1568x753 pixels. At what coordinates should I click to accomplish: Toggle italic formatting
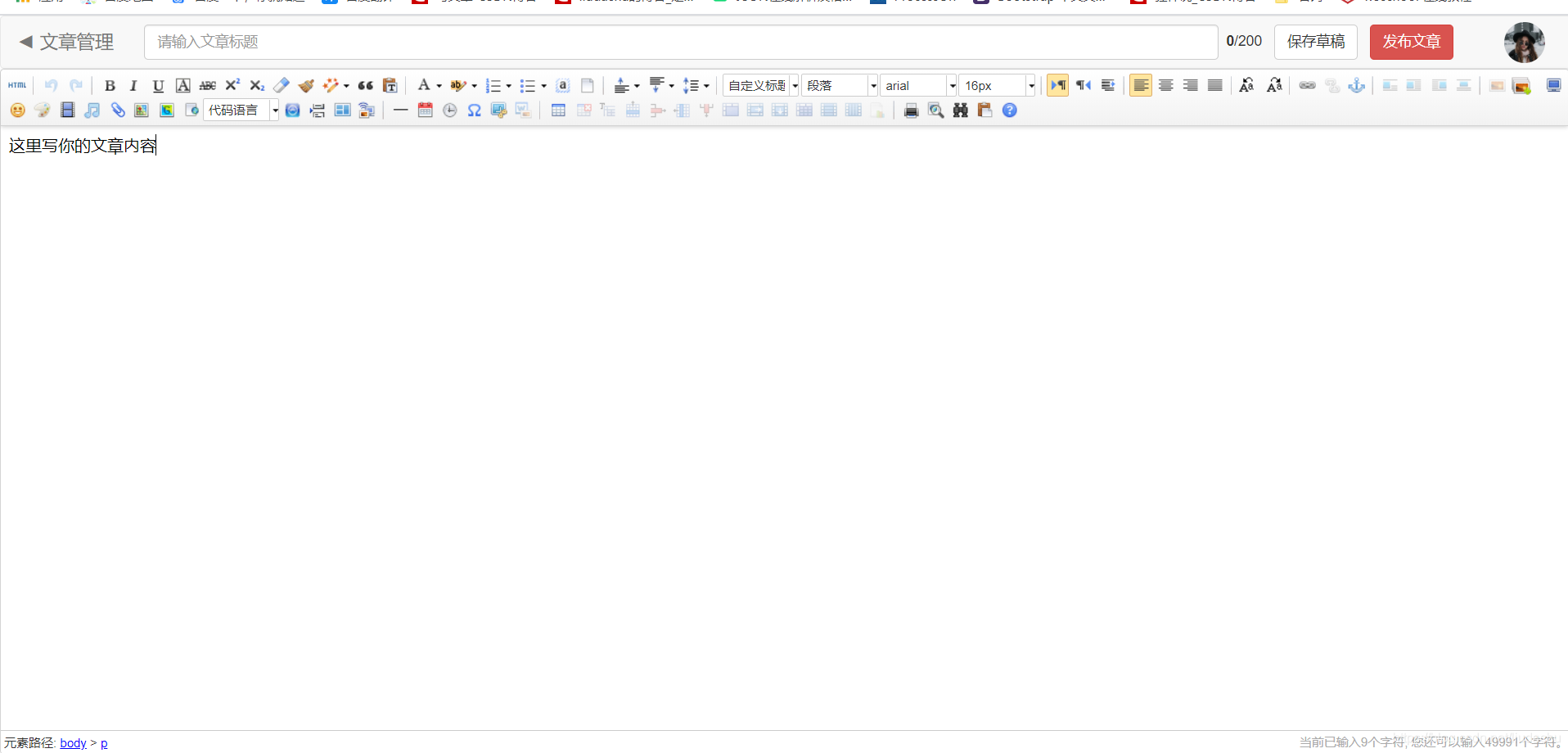(133, 85)
